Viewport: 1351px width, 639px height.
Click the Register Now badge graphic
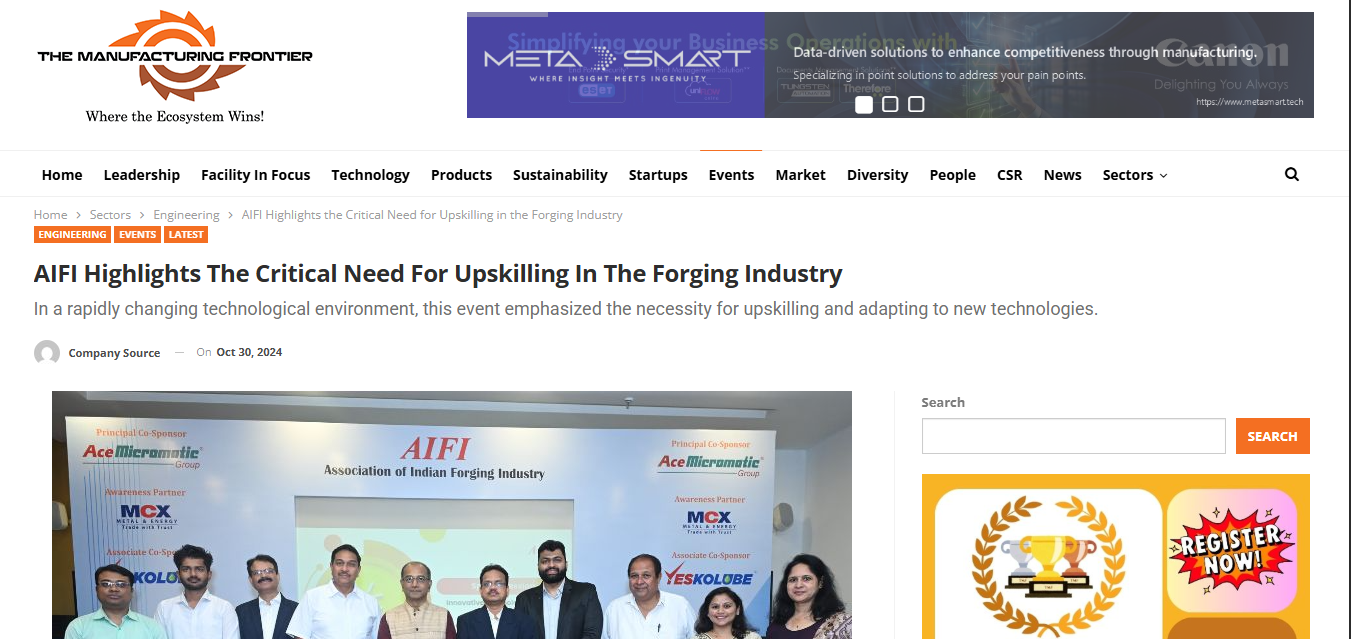1233,550
